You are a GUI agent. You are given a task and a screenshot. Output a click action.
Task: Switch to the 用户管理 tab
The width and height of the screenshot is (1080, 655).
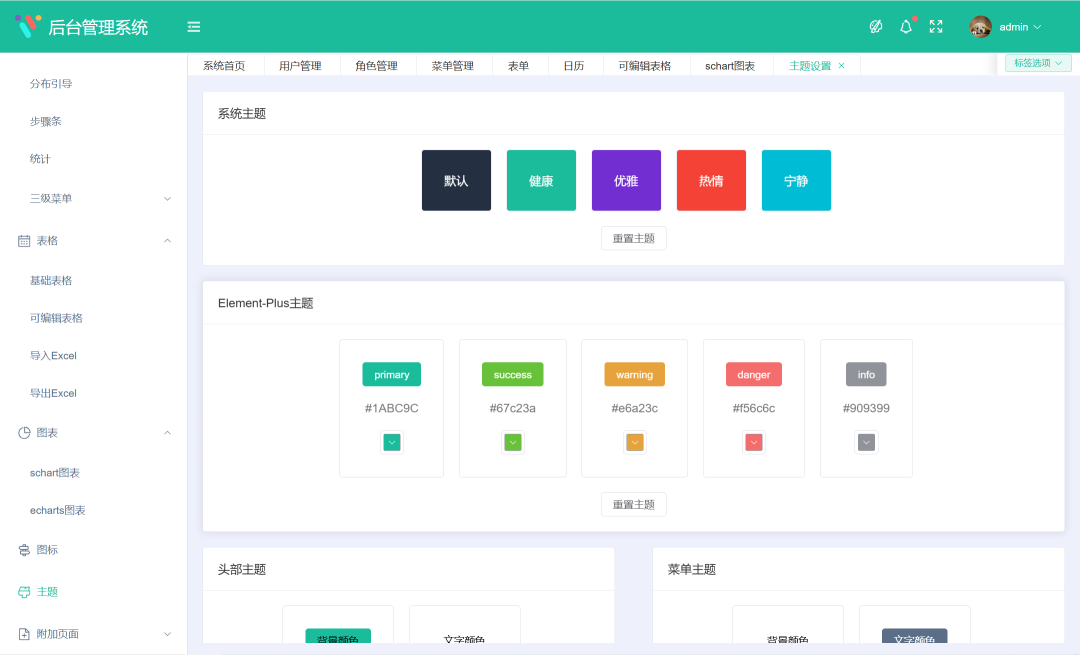click(300, 63)
